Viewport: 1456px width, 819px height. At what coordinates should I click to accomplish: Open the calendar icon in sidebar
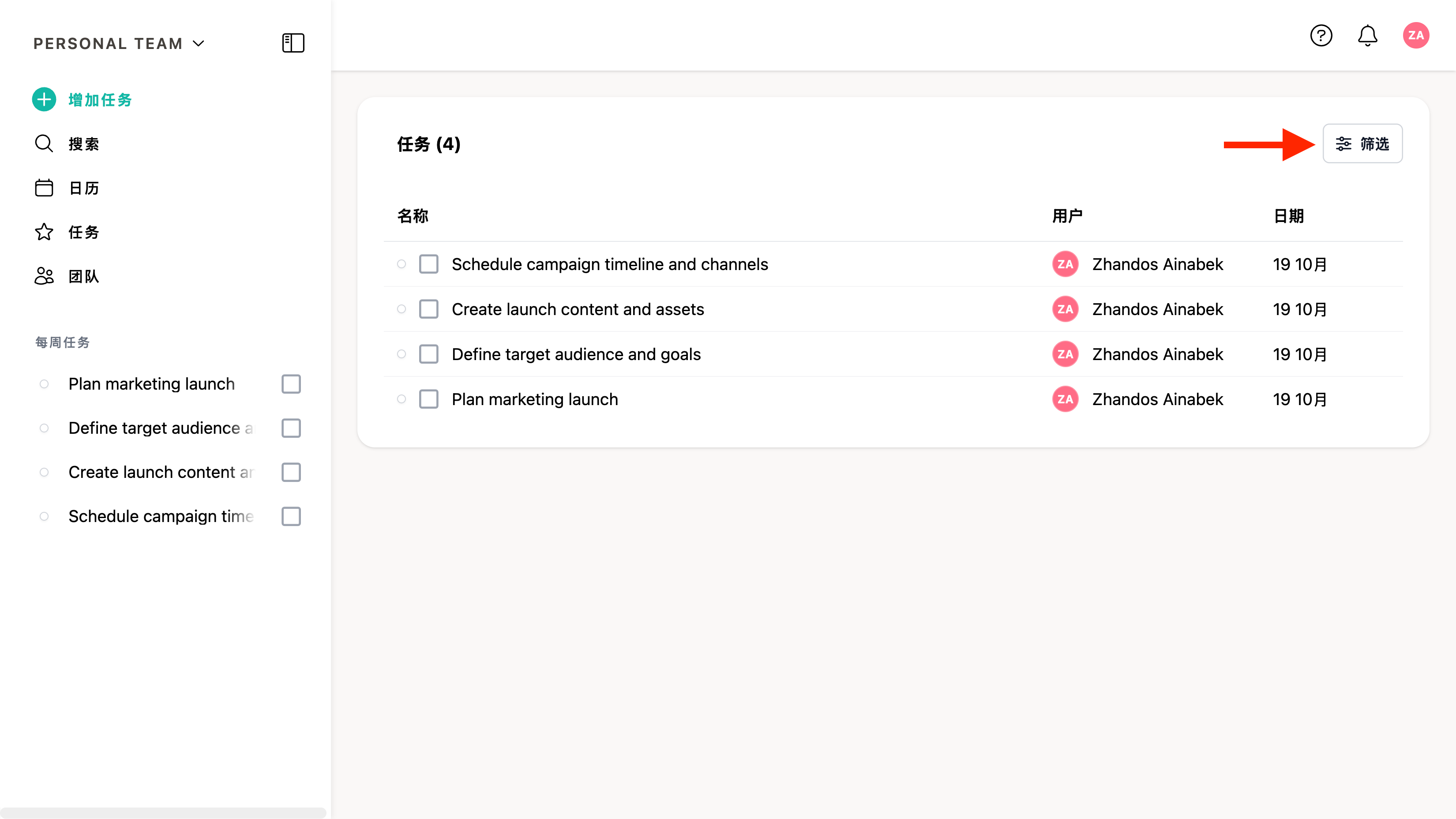coord(44,188)
